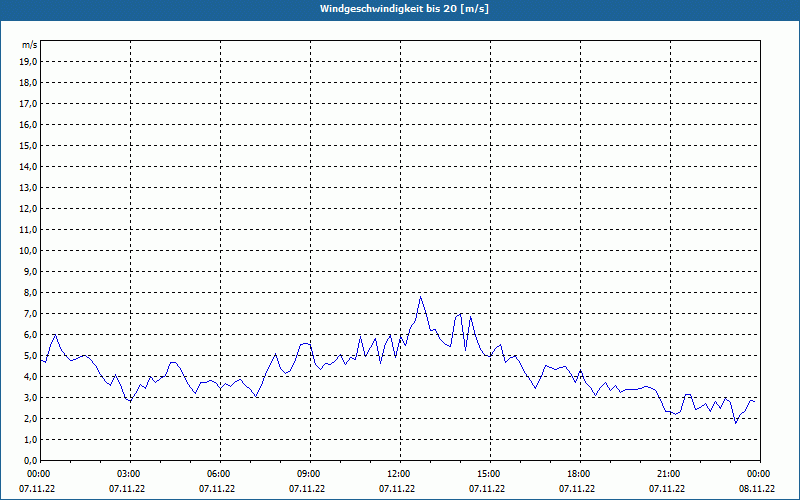Viewport: 800px width, 500px height.
Task: Select the y-axis value '16,0'
Action: [29, 124]
